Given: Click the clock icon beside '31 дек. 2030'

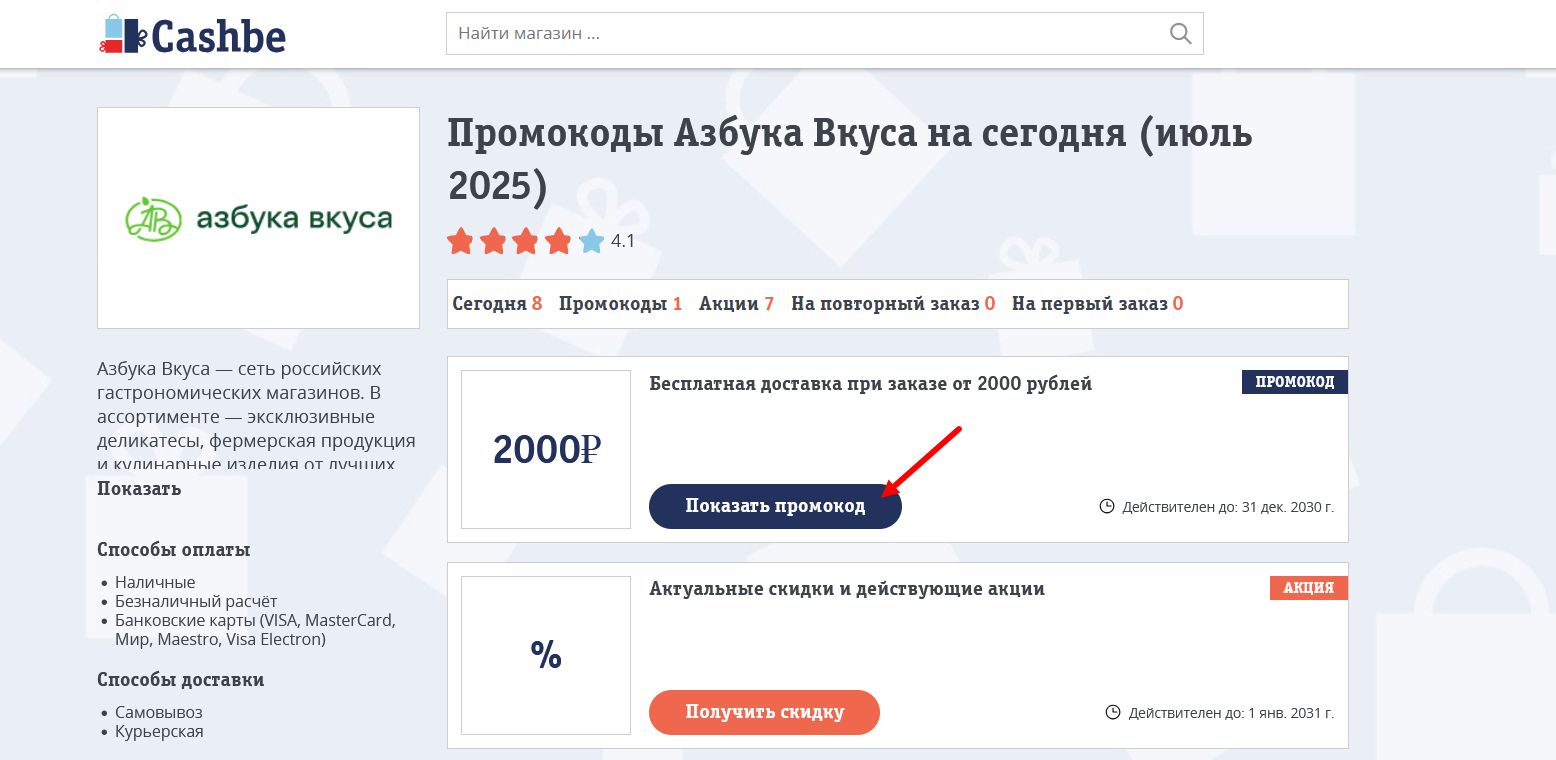Looking at the screenshot, I should 1107,506.
